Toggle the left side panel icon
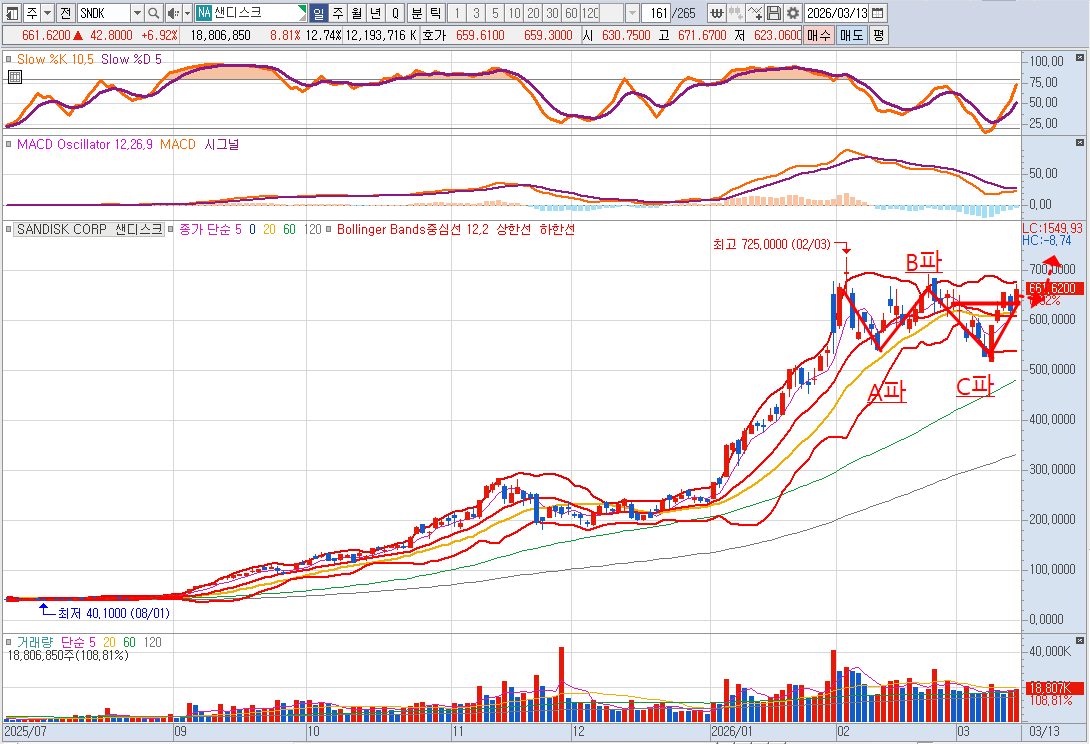Viewport: 1090px width, 744px height. [x=12, y=13]
